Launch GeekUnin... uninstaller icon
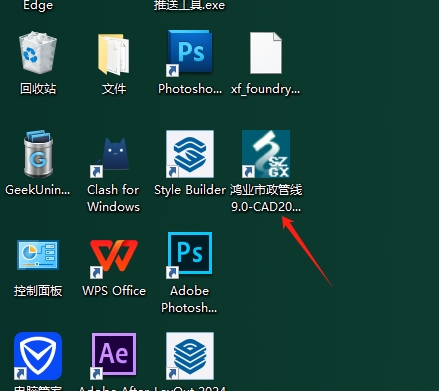Viewport: 439px width, 391px height. click(x=38, y=154)
